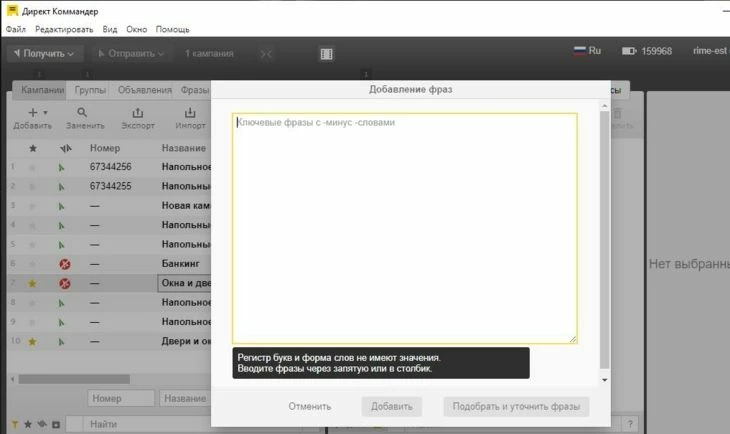The width and height of the screenshot is (730, 434).
Task: Click the Заменить search icon
Action: [82, 112]
